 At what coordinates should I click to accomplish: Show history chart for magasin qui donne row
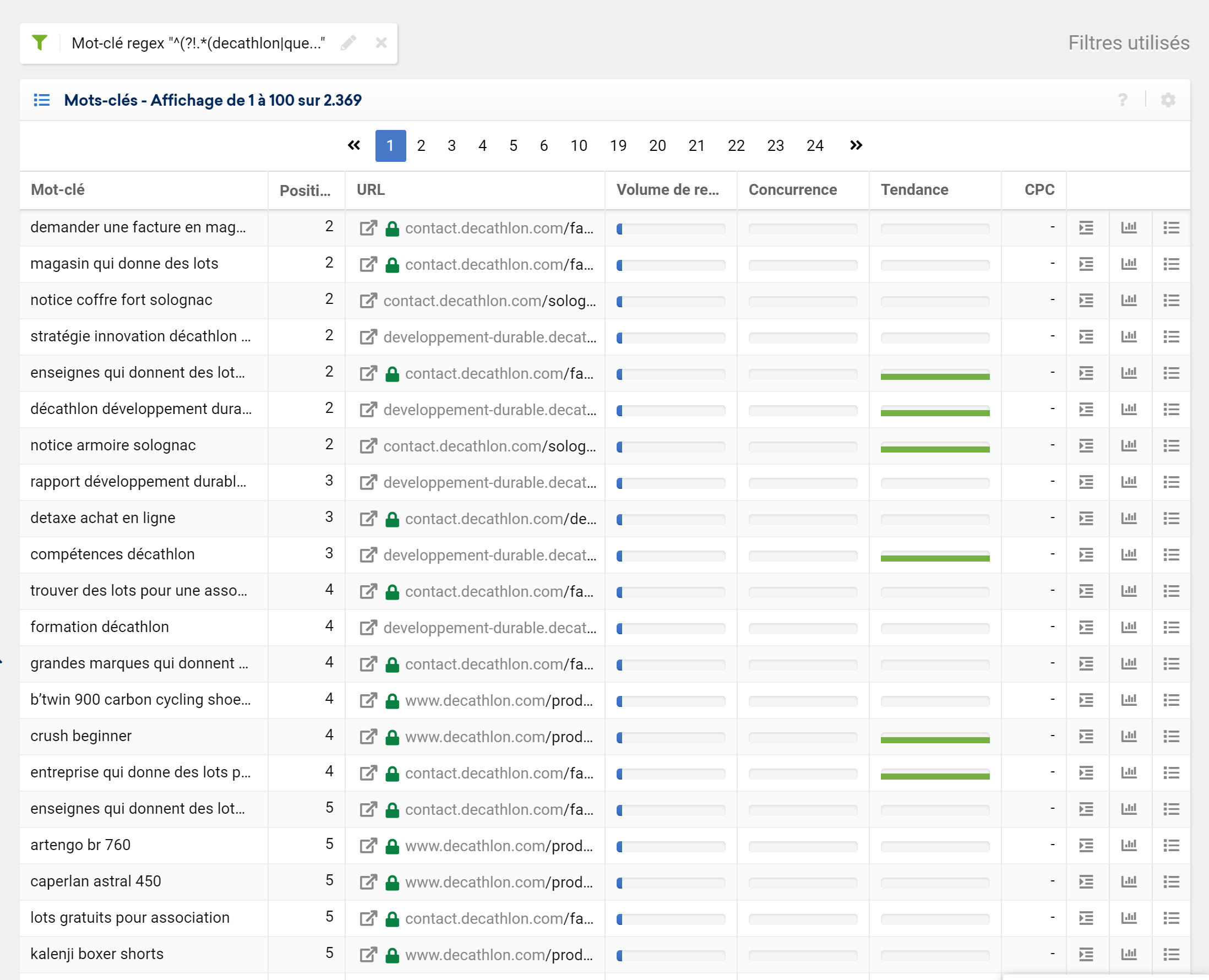[1128, 264]
